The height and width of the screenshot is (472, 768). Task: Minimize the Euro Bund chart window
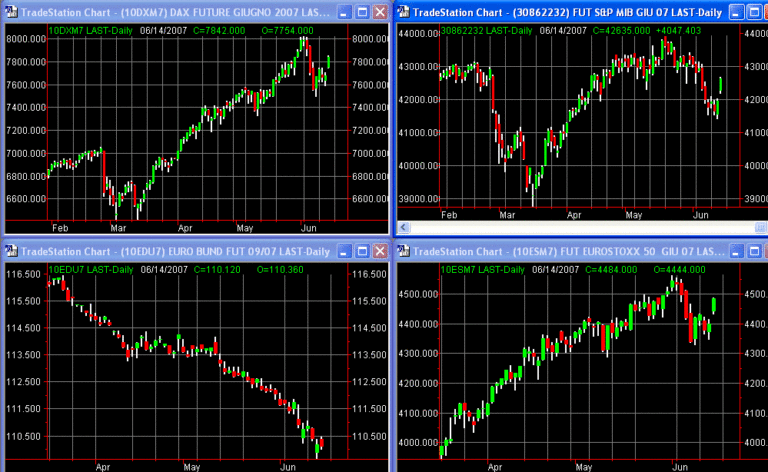pyautogui.click(x=346, y=251)
